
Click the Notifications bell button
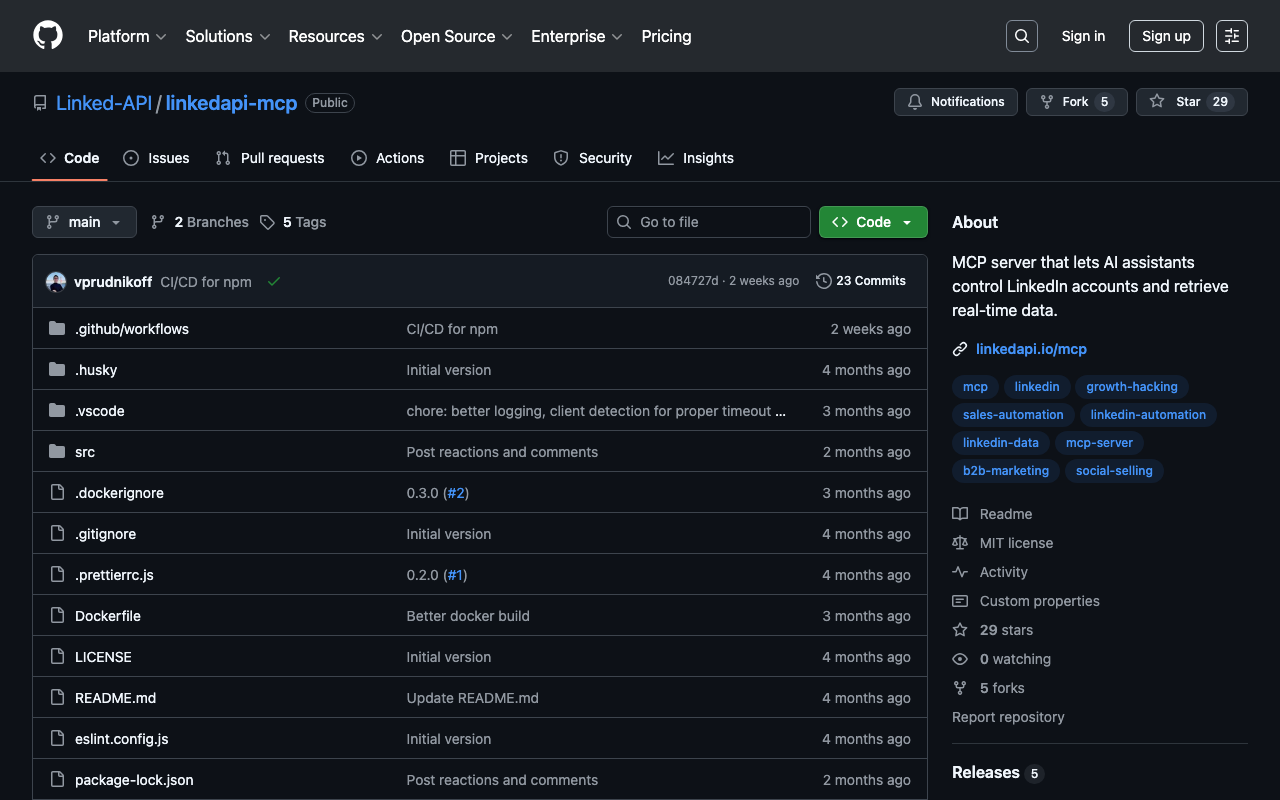tap(955, 102)
